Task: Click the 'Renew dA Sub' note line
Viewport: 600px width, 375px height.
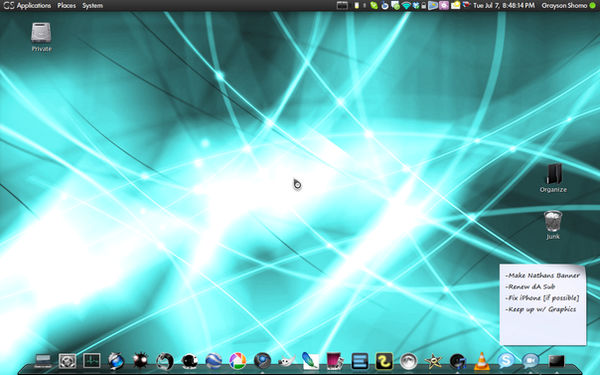Action: pyautogui.click(x=530, y=287)
